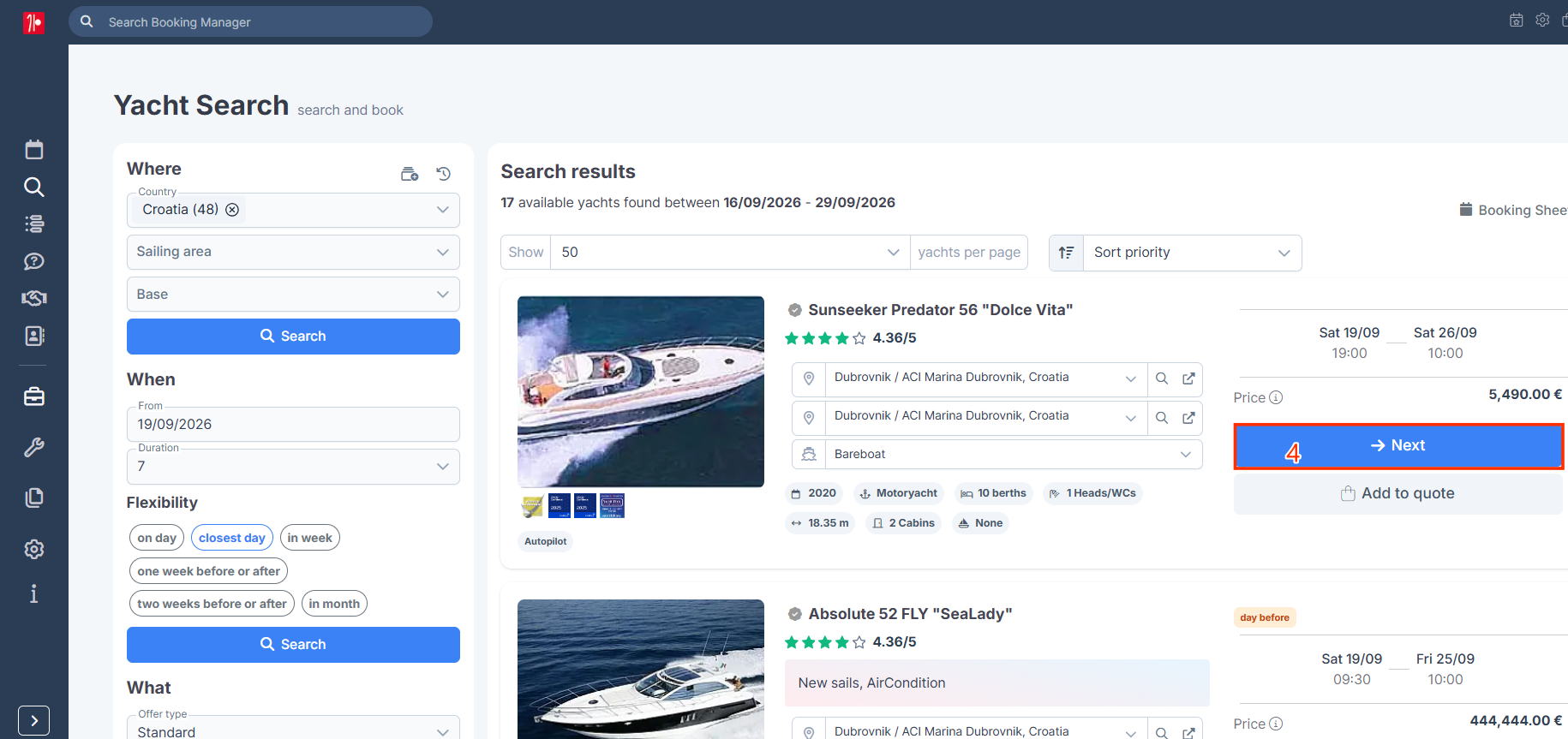This screenshot has width=1568, height=739.
Task: Open the handshake icon in the sidebar
Action: pos(34,298)
